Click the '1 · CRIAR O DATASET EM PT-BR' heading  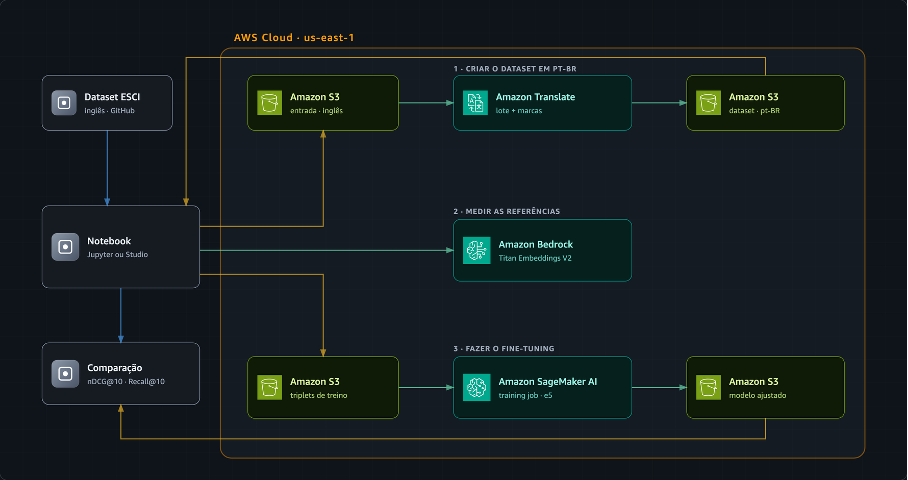point(515,68)
